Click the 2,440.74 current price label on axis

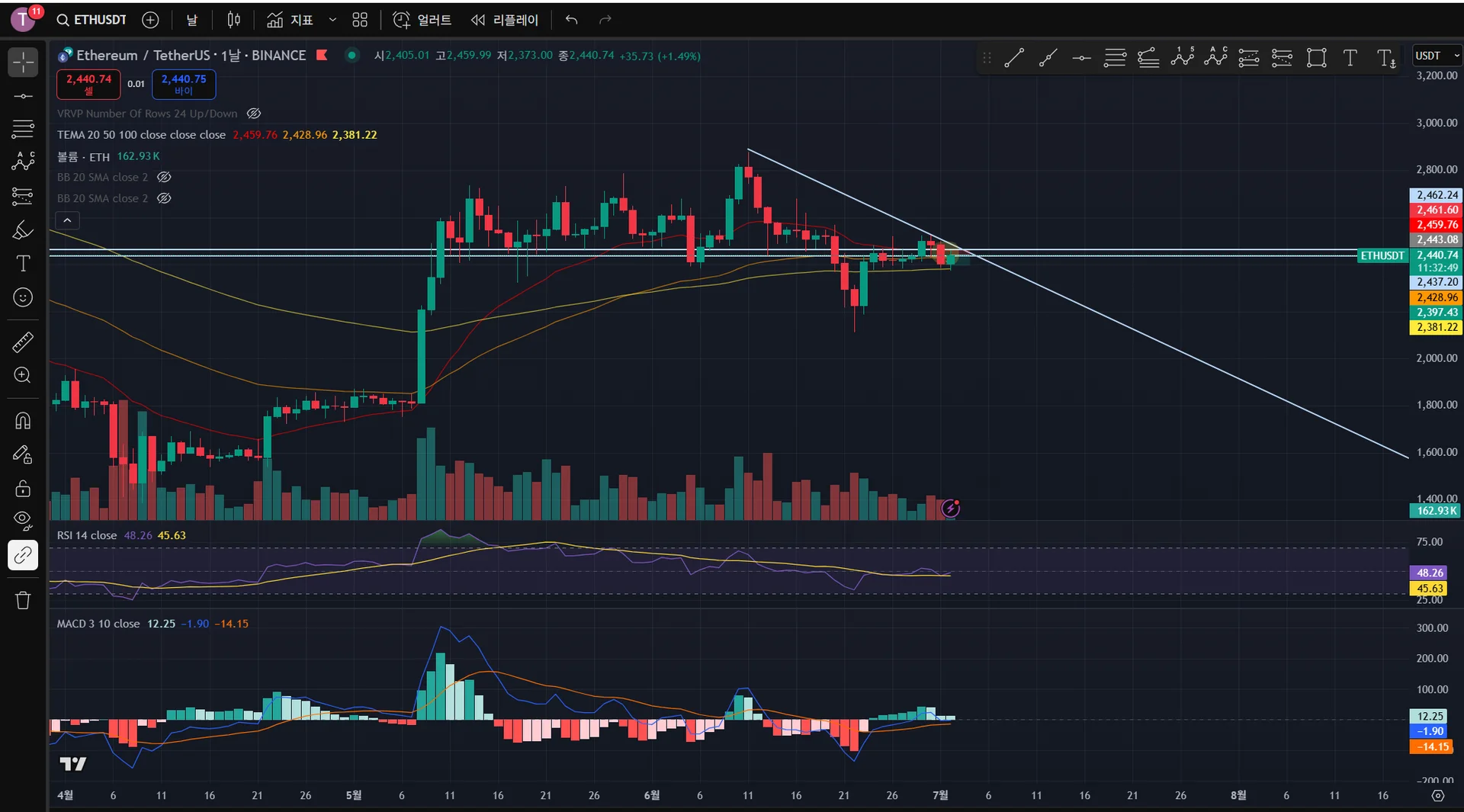[x=1437, y=255]
